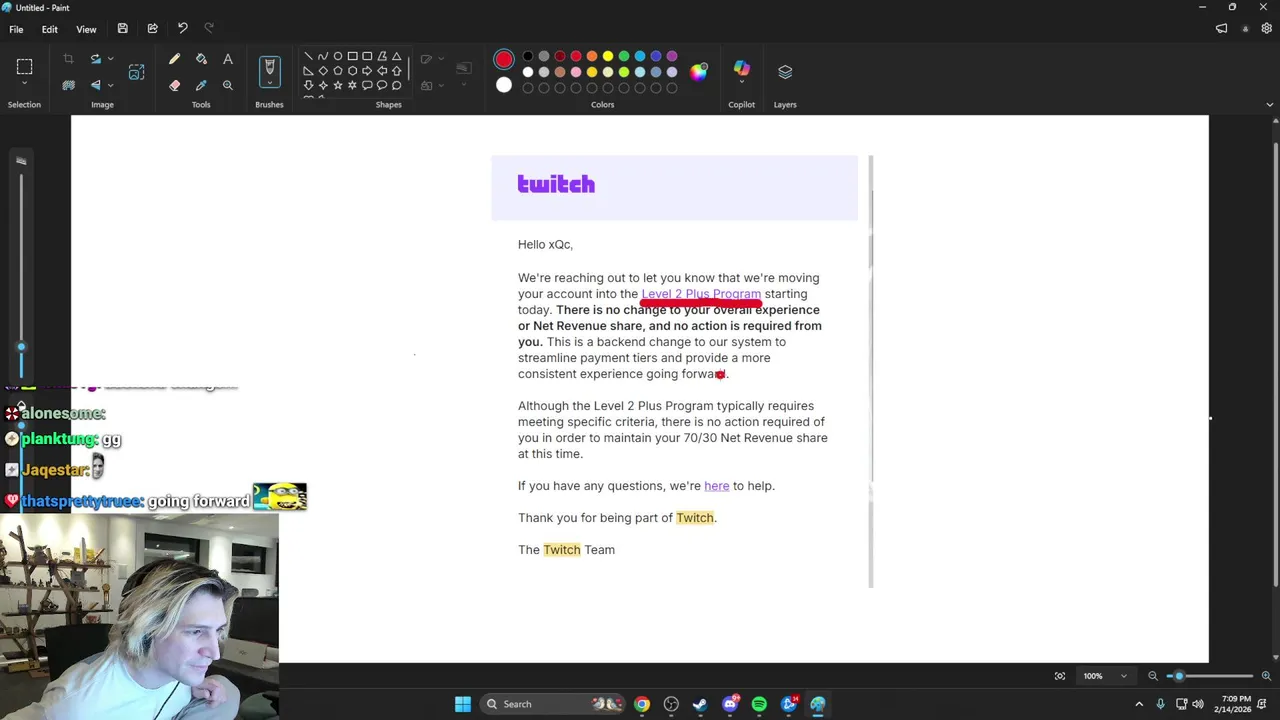This screenshot has width=1280, height=720.
Task: Select the Rectangle shape
Action: click(x=352, y=56)
